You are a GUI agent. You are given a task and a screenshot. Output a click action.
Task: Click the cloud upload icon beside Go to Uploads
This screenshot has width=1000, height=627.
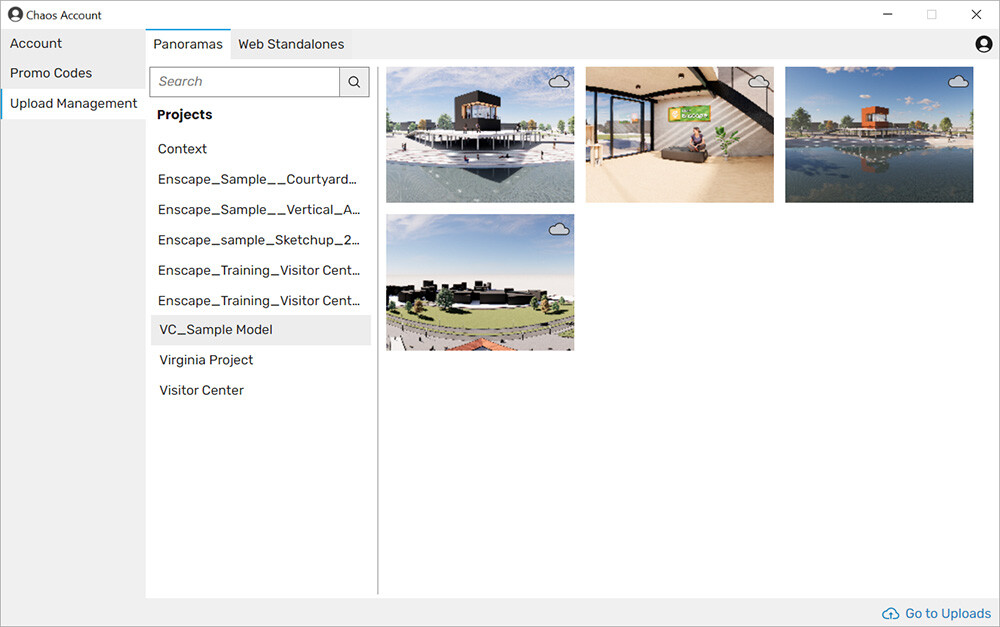[889, 613]
